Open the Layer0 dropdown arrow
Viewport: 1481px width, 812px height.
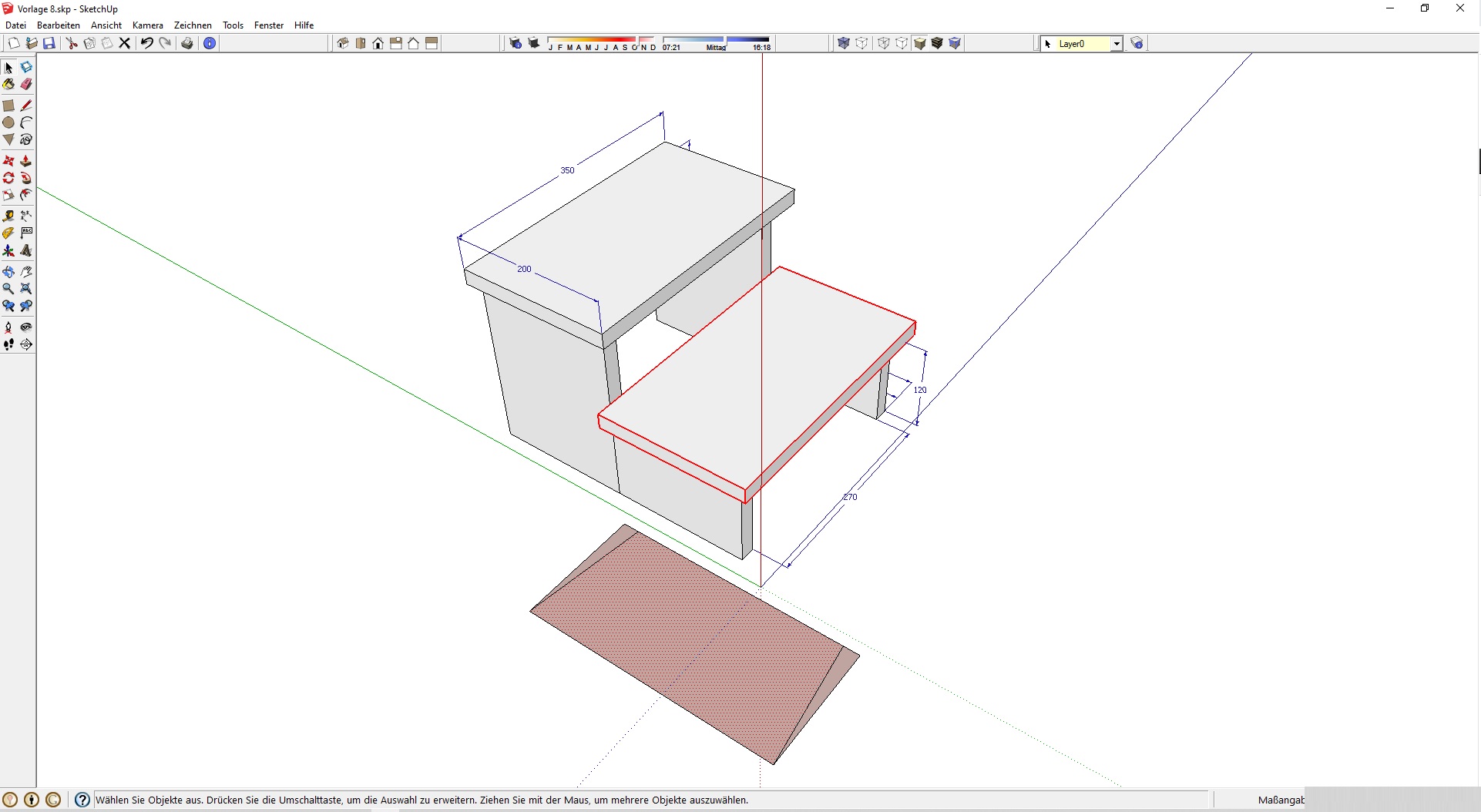pos(1116,44)
